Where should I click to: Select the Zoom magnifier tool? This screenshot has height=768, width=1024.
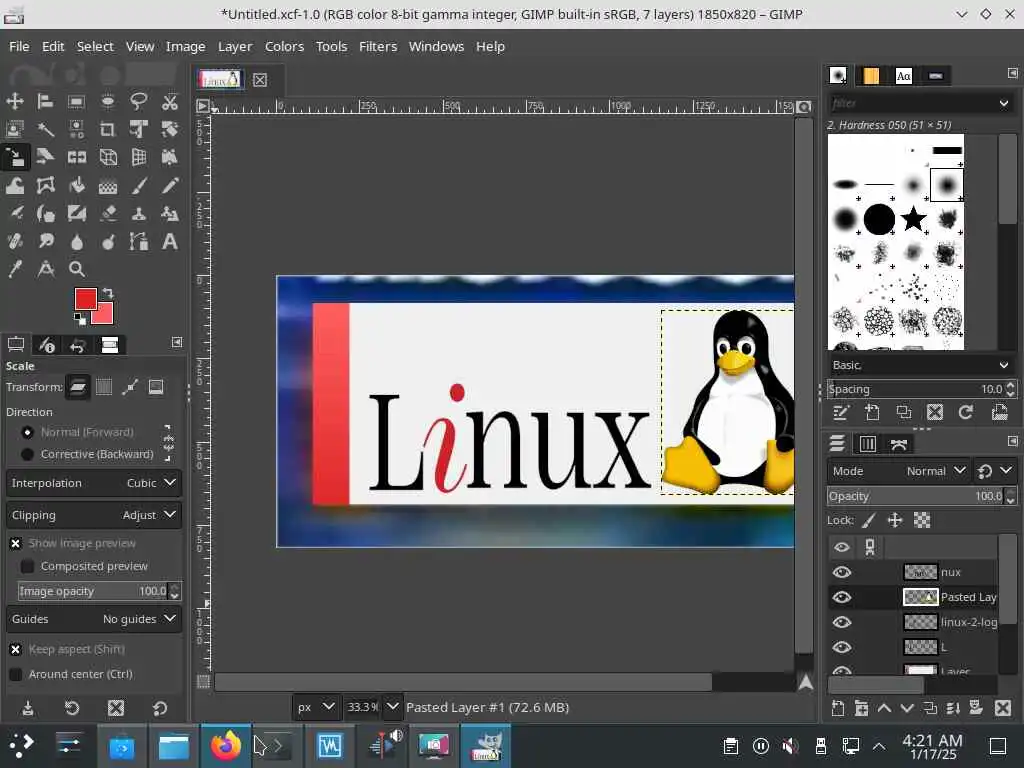point(76,269)
